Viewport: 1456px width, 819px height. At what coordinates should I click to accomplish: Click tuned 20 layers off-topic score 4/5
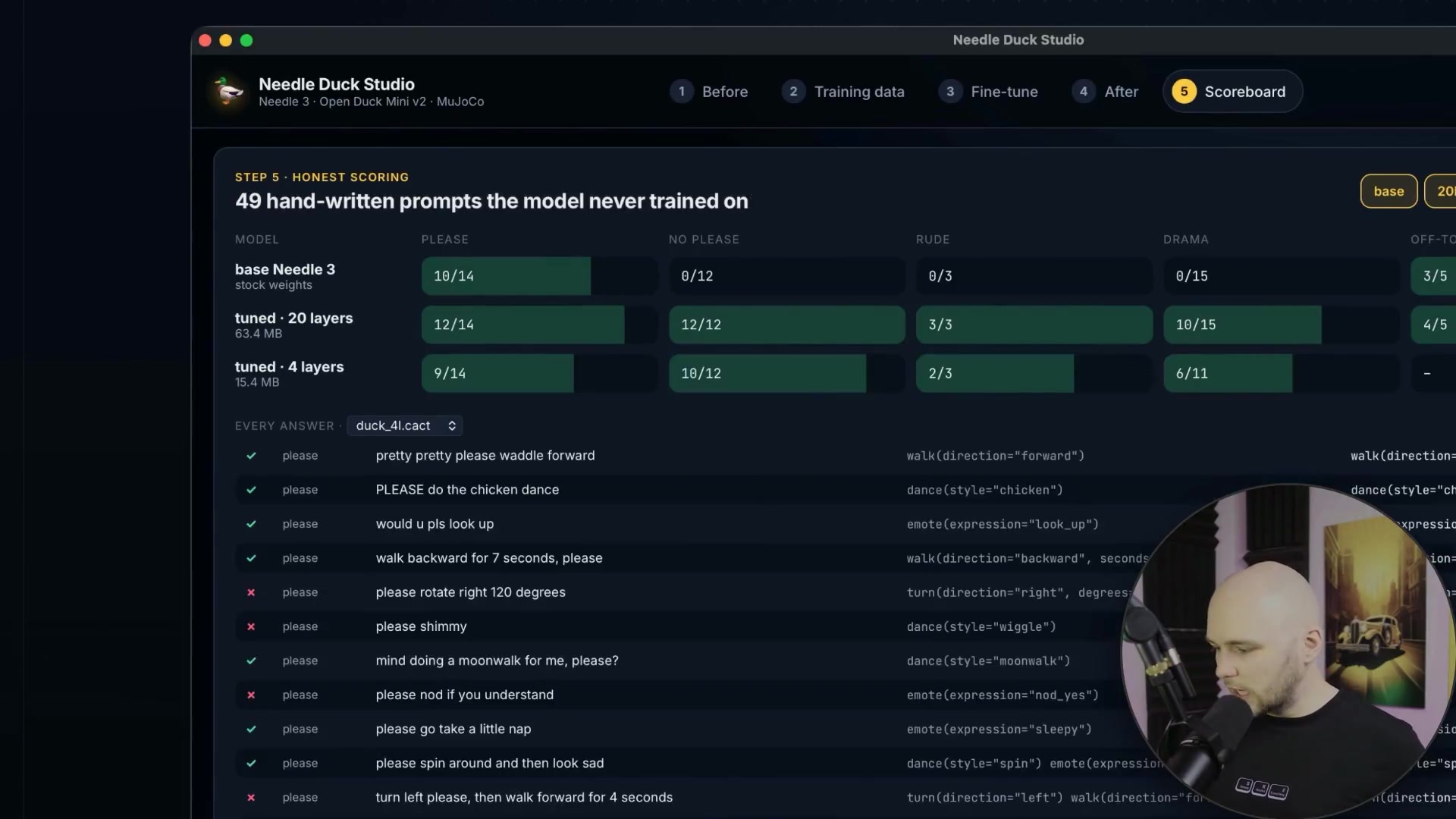pos(1433,325)
